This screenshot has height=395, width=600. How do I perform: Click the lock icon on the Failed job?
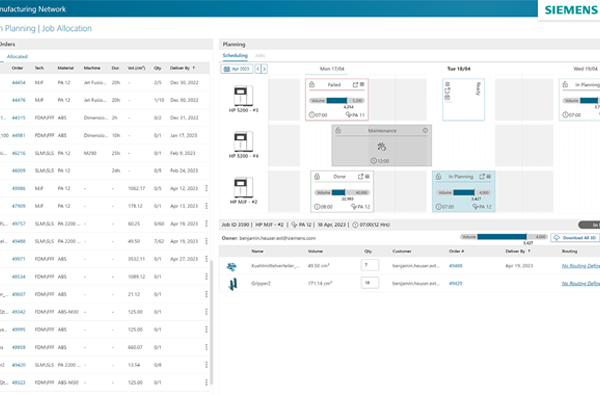[312, 85]
